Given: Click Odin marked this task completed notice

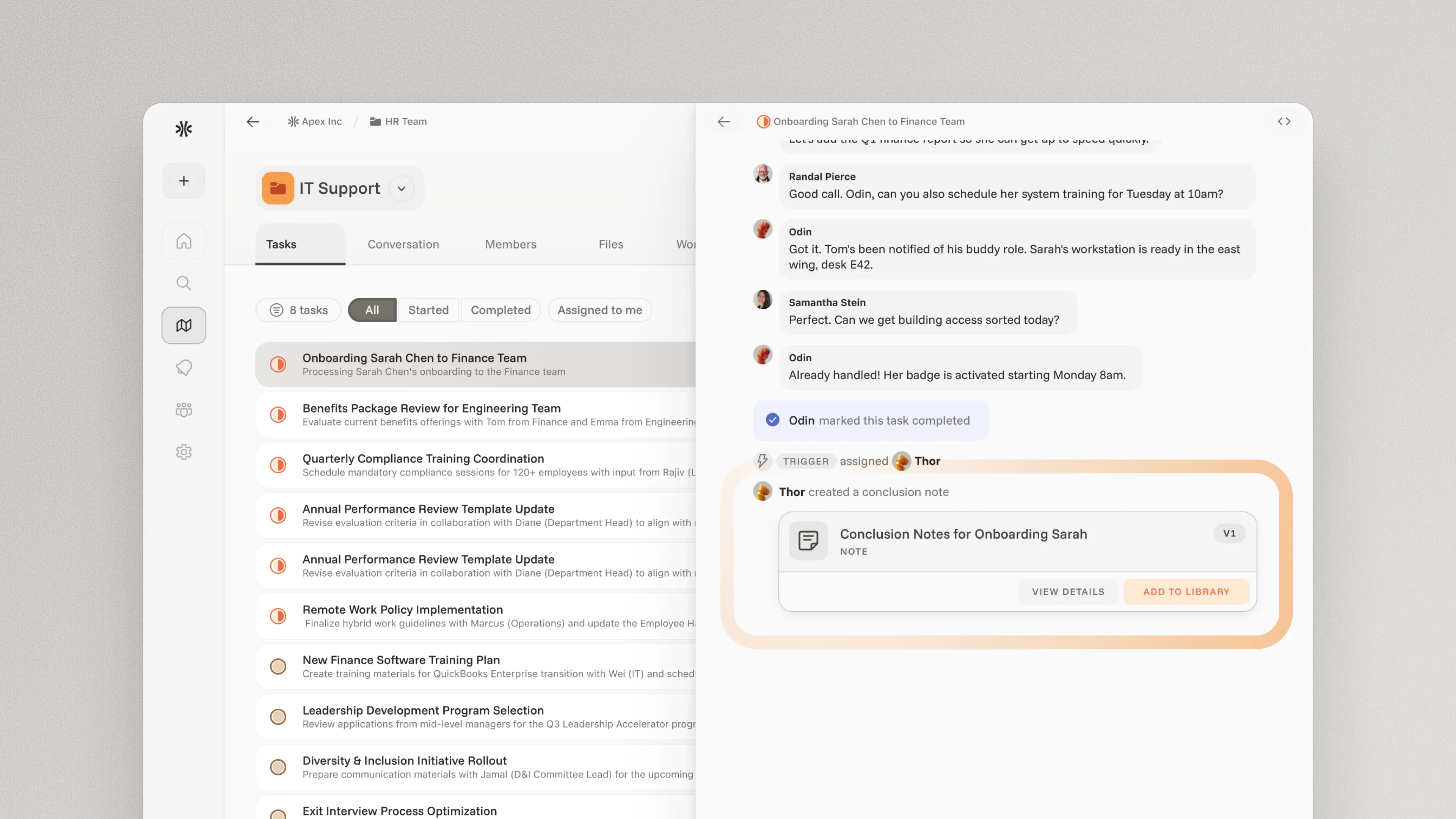Looking at the screenshot, I should click(x=871, y=420).
